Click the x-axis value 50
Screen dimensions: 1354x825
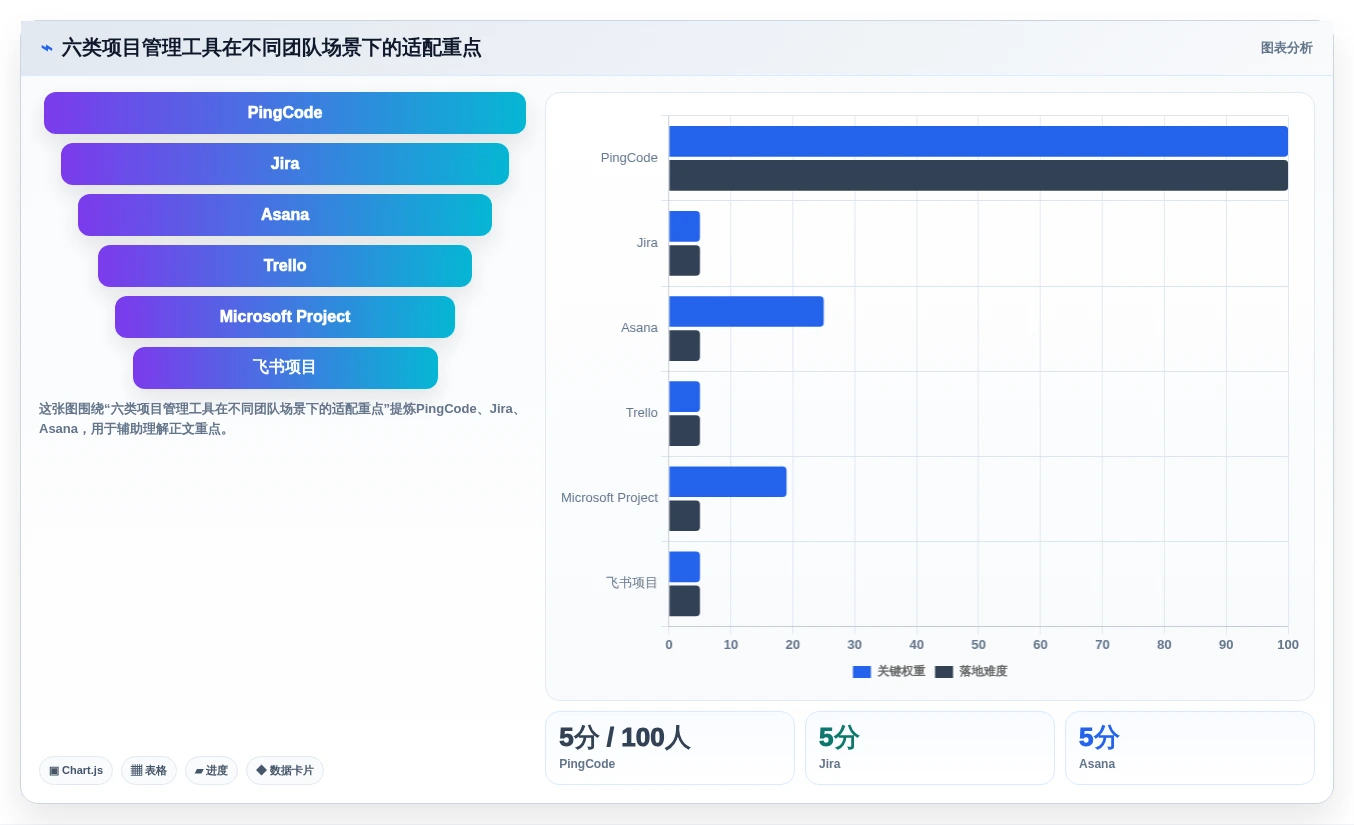[x=978, y=645]
